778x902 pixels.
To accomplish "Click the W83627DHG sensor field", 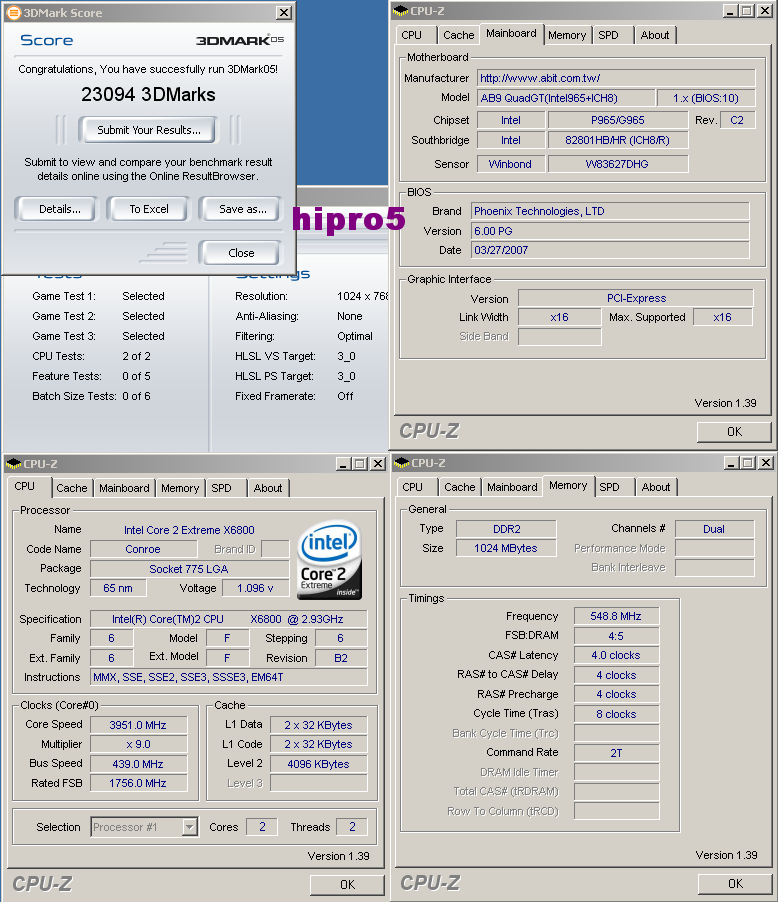I will click(x=617, y=164).
